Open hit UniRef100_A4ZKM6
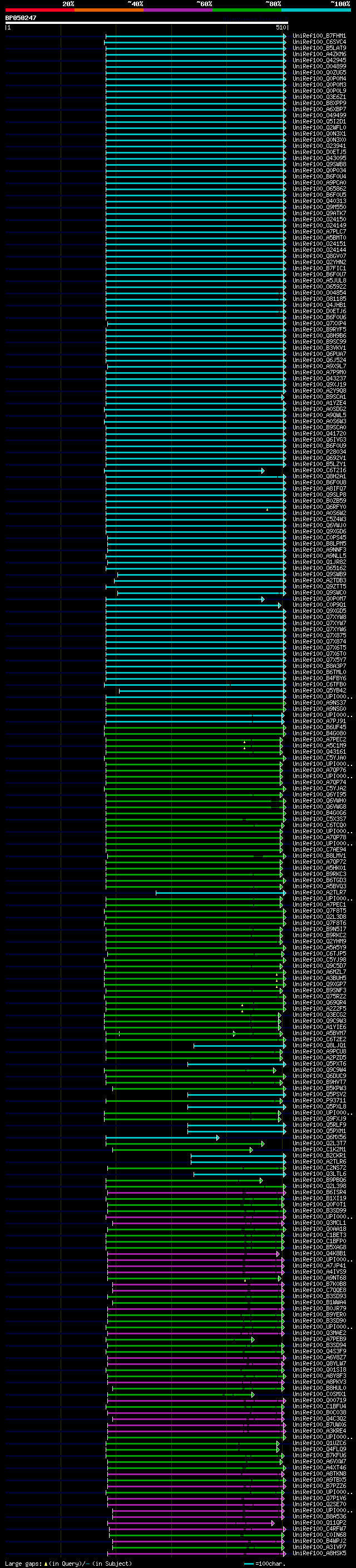The height and width of the screenshot is (1568, 356). tap(319, 55)
